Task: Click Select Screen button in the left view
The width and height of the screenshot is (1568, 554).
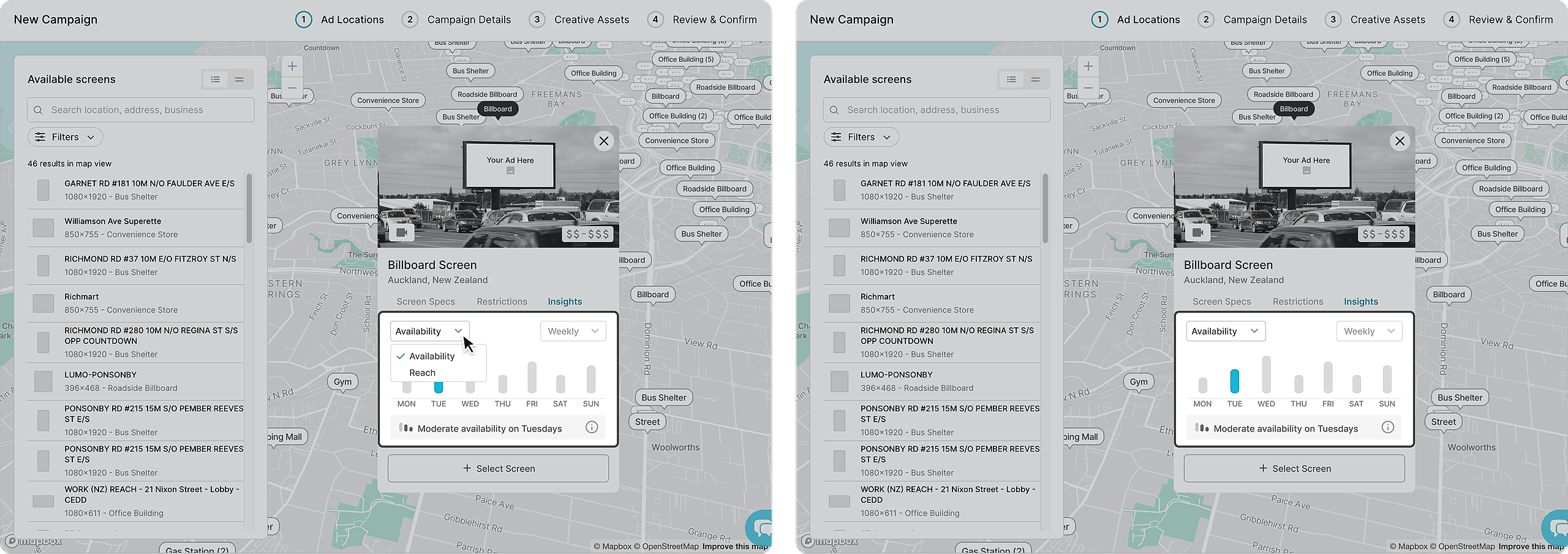Action: pos(498,468)
